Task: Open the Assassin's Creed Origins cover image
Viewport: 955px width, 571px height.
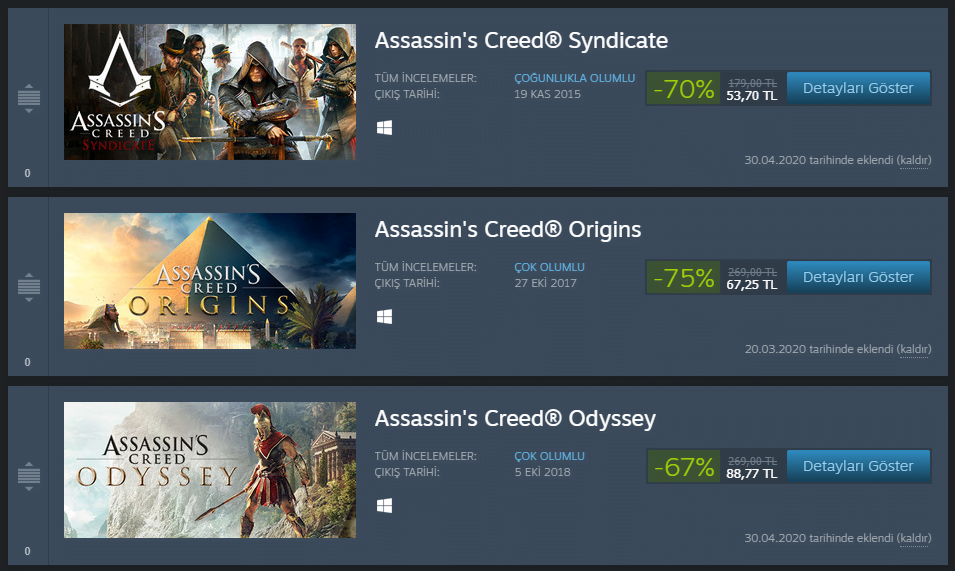Action: (210, 280)
